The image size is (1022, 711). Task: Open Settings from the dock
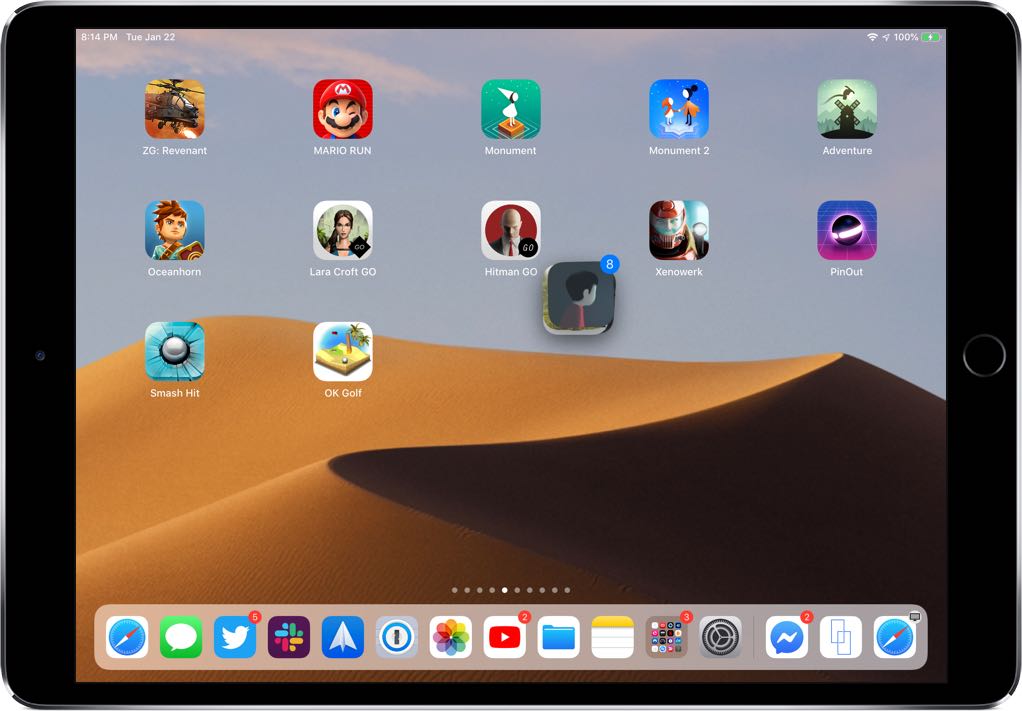pos(721,636)
